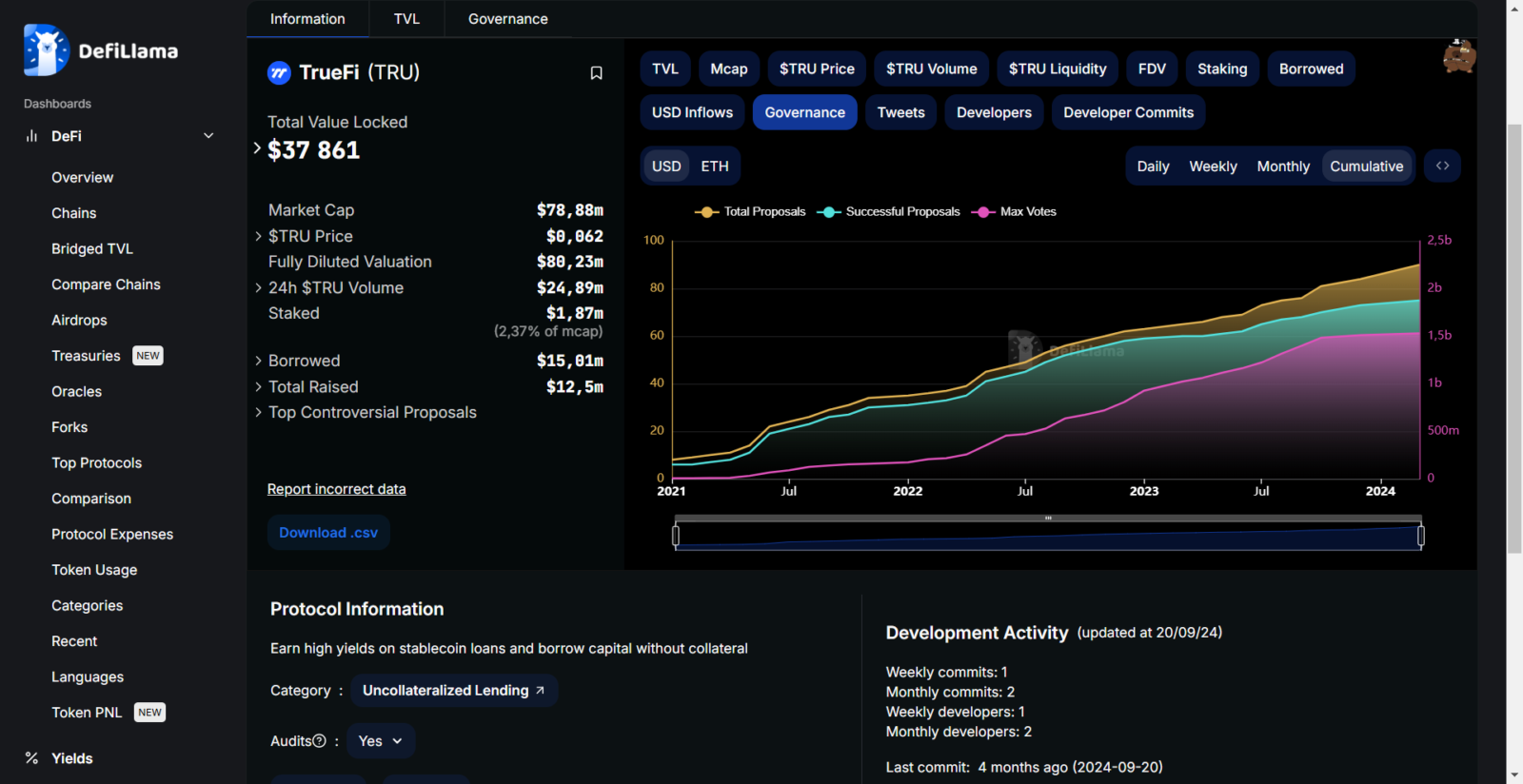Disable the Governance chart metric
Viewport: 1523px width, 784px height.
coord(805,112)
